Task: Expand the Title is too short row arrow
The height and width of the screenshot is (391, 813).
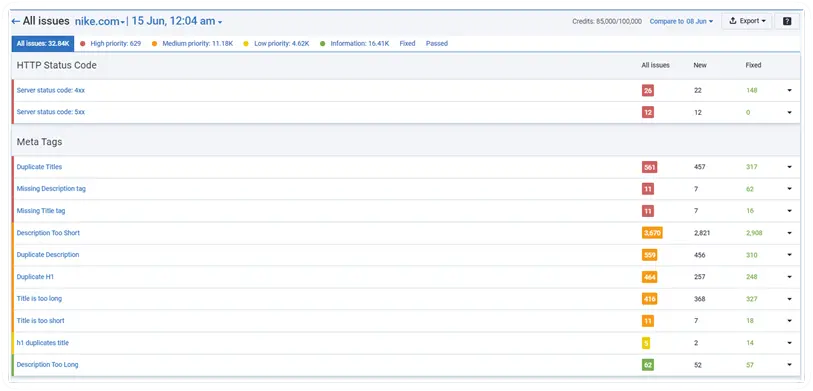Action: 789,320
